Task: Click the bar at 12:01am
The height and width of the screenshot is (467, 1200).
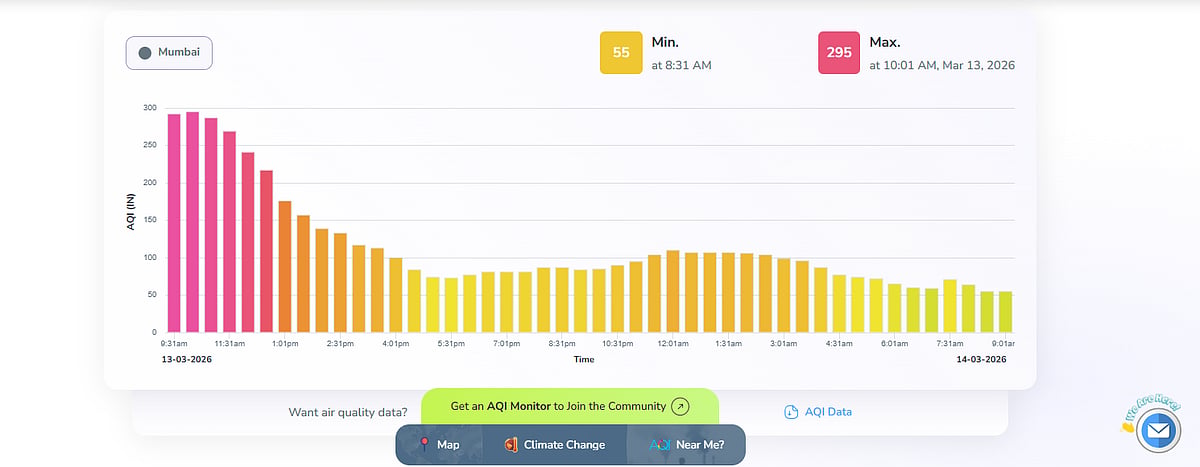Action: pyautogui.click(x=673, y=291)
